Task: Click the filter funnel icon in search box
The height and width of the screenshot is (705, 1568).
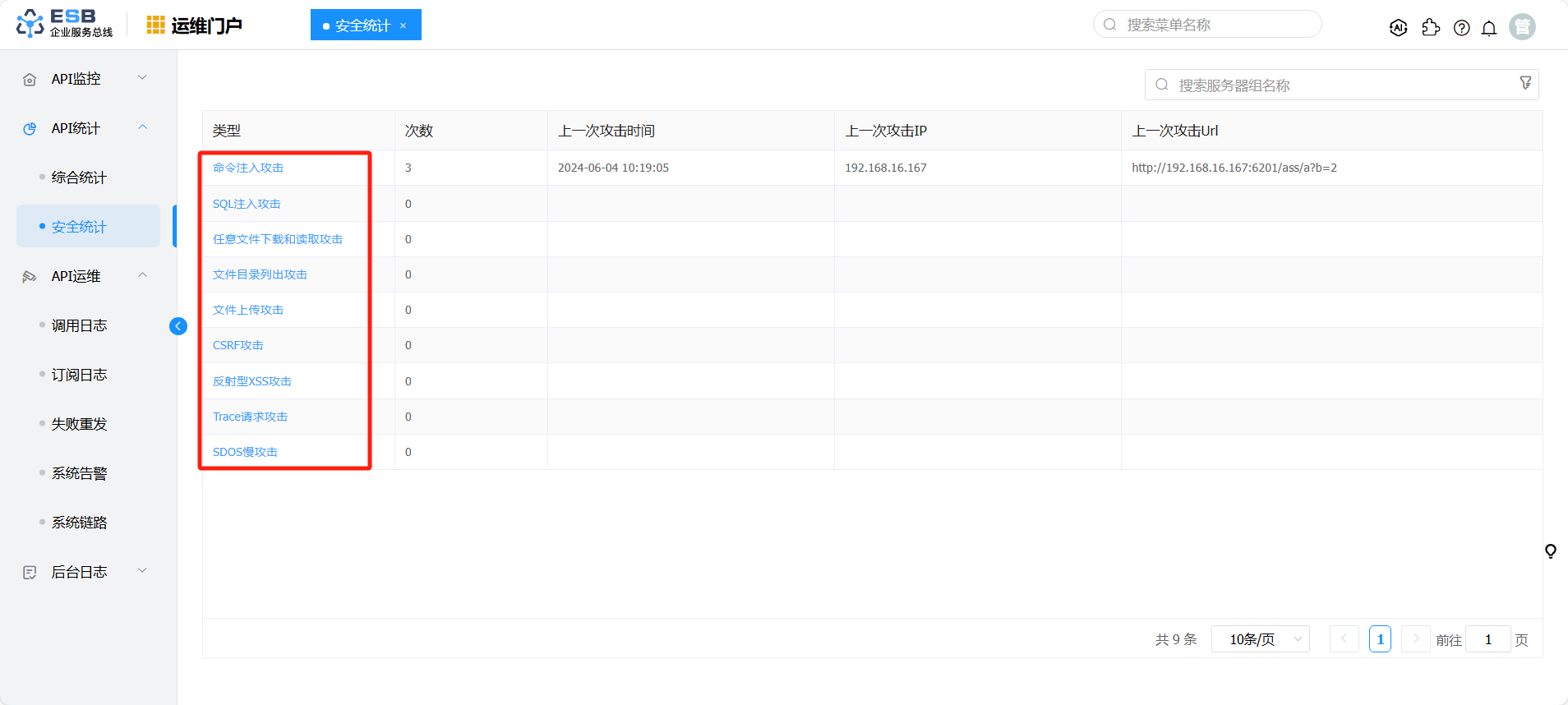Action: click(x=1525, y=84)
